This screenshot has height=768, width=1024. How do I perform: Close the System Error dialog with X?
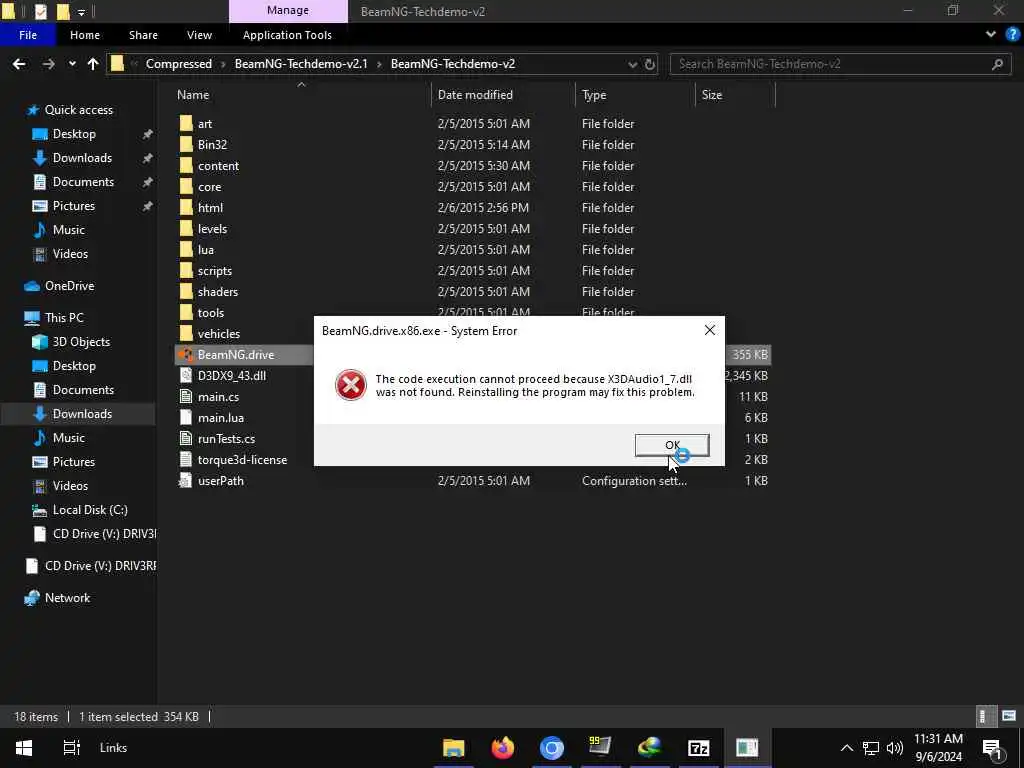pyautogui.click(x=710, y=330)
